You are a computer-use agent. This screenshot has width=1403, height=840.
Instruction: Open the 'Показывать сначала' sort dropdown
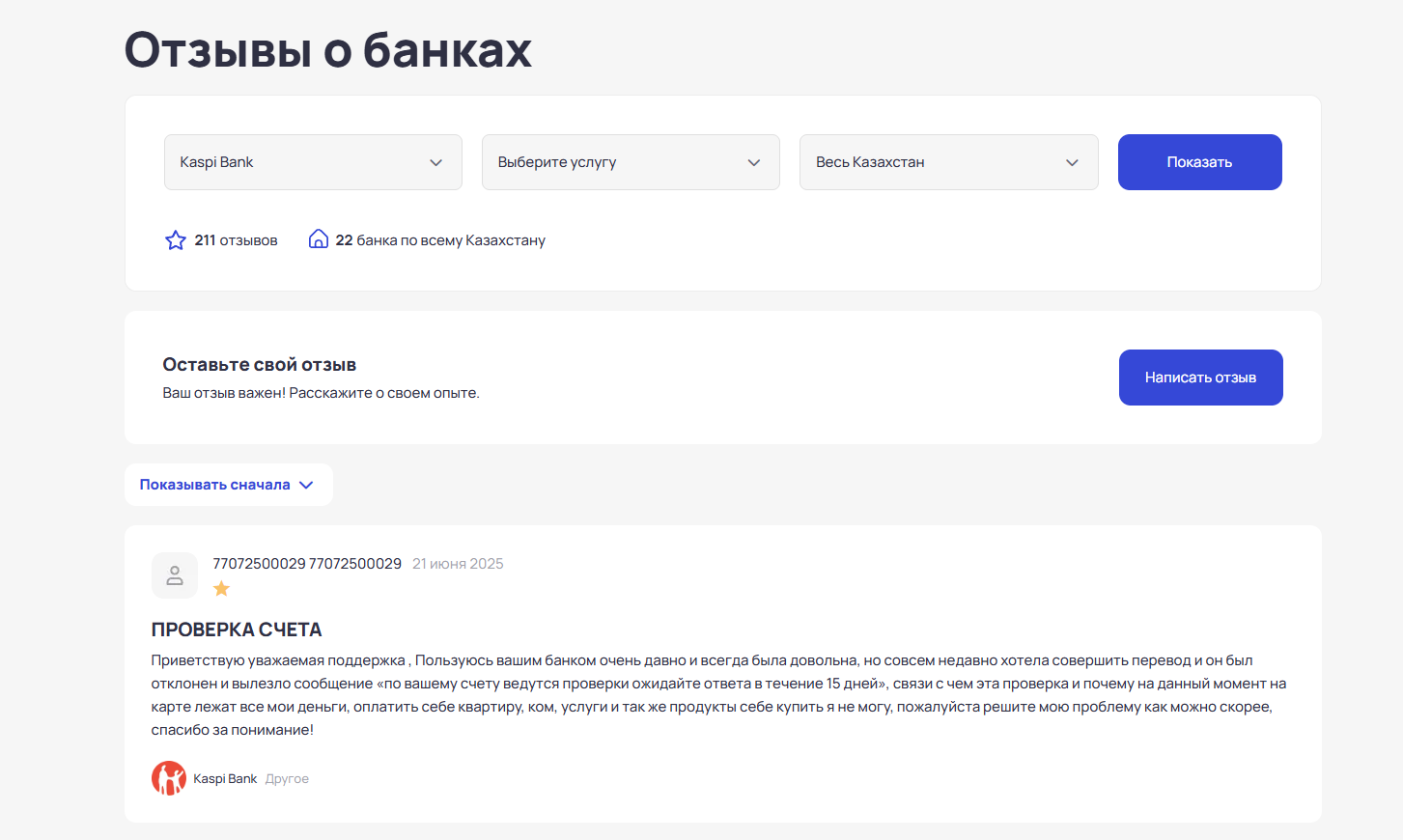point(228,485)
